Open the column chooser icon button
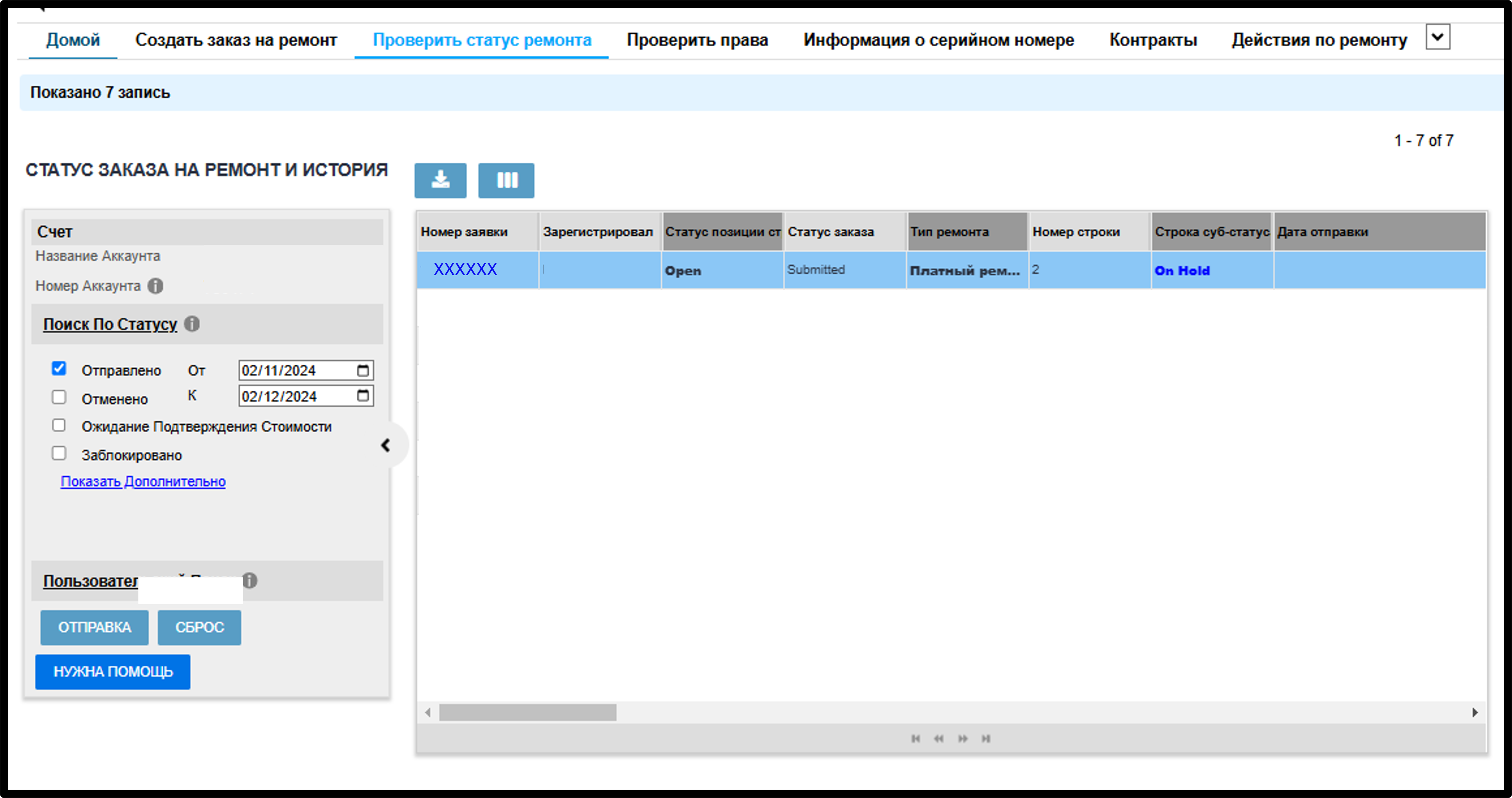1512x798 pixels. [x=507, y=180]
